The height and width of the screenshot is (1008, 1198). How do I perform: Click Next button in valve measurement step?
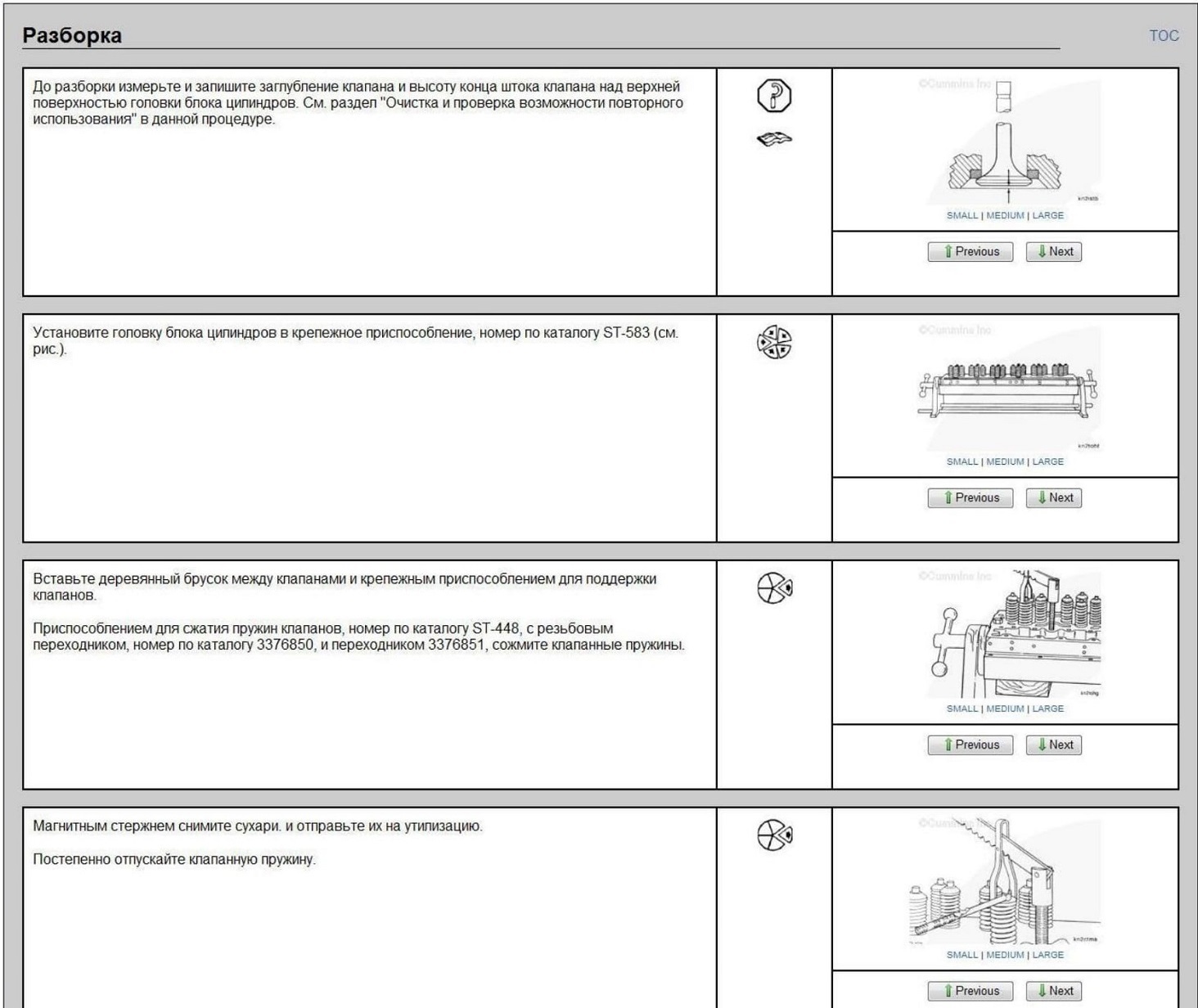[1054, 252]
